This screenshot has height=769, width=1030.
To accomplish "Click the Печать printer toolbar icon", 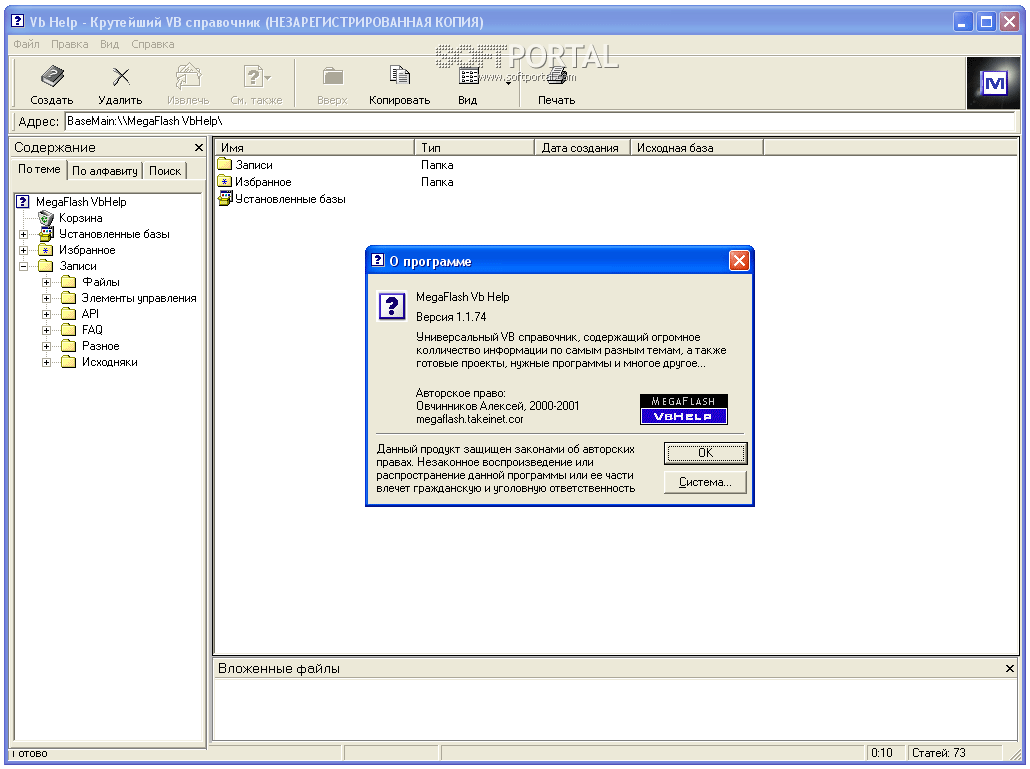I will tap(556, 76).
